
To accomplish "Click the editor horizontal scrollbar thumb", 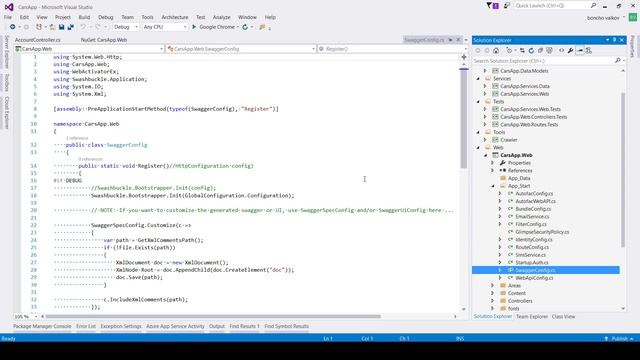I will (x=213, y=317).
